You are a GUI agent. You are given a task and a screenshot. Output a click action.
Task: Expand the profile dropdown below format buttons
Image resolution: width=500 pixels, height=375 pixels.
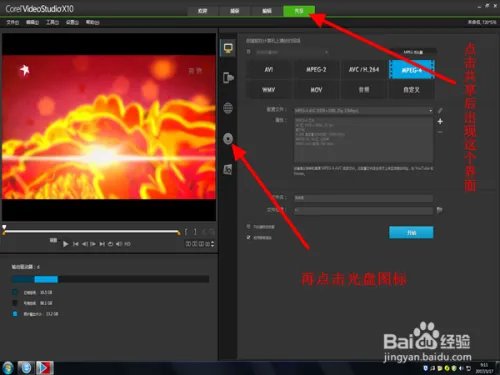(x=363, y=110)
